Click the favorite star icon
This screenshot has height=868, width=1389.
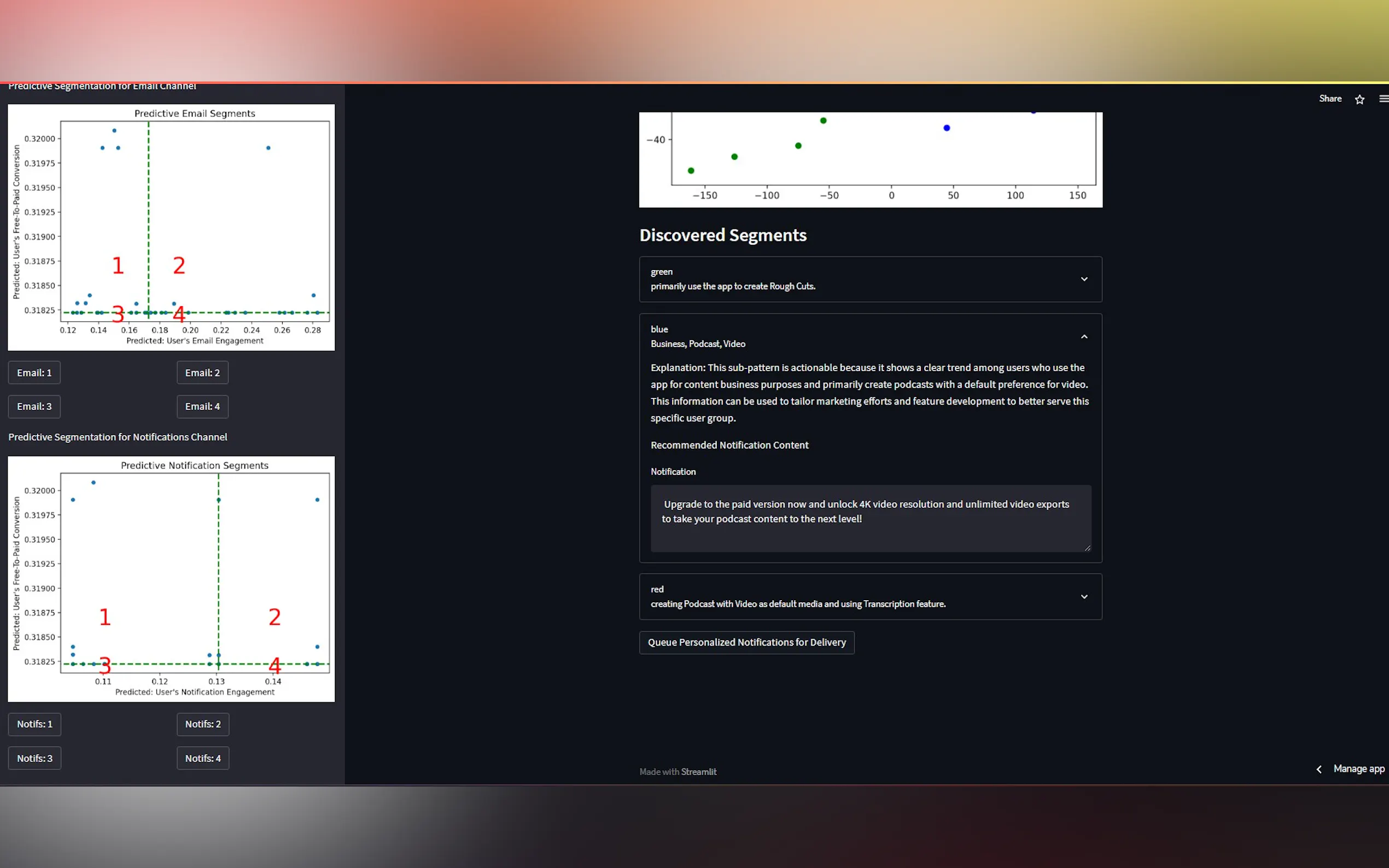point(1359,99)
